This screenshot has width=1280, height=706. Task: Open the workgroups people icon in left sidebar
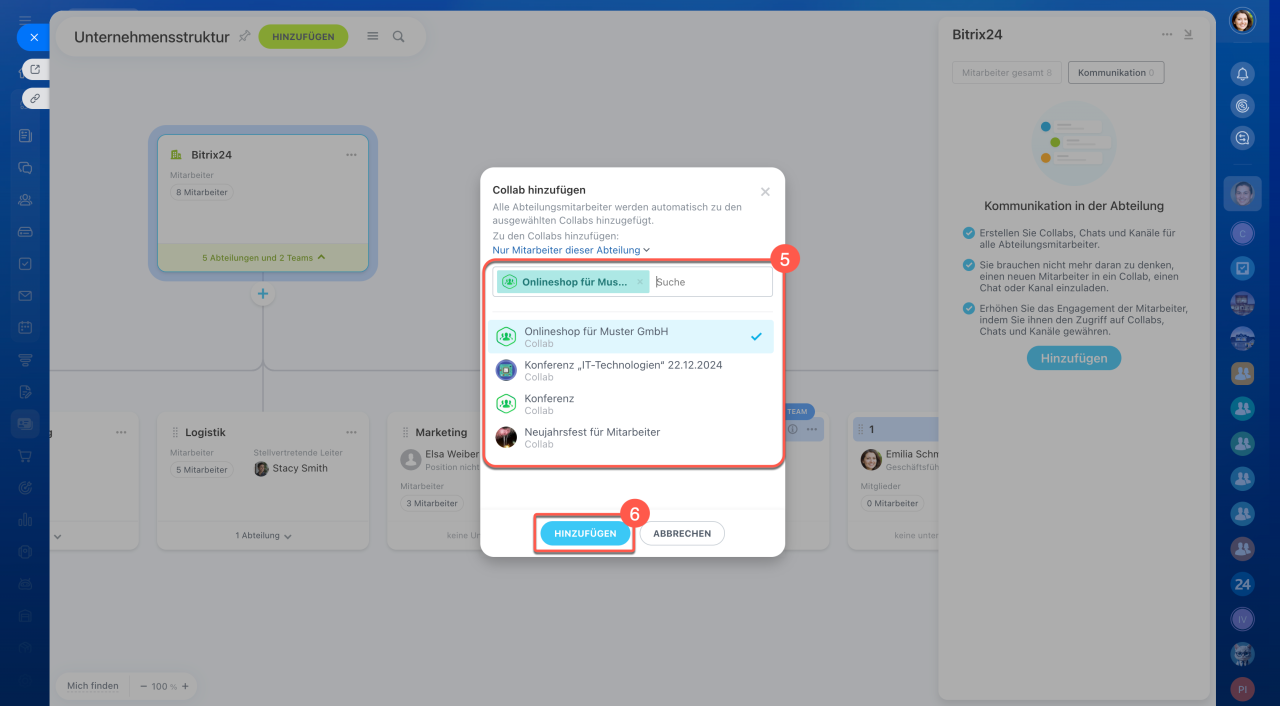click(x=25, y=200)
